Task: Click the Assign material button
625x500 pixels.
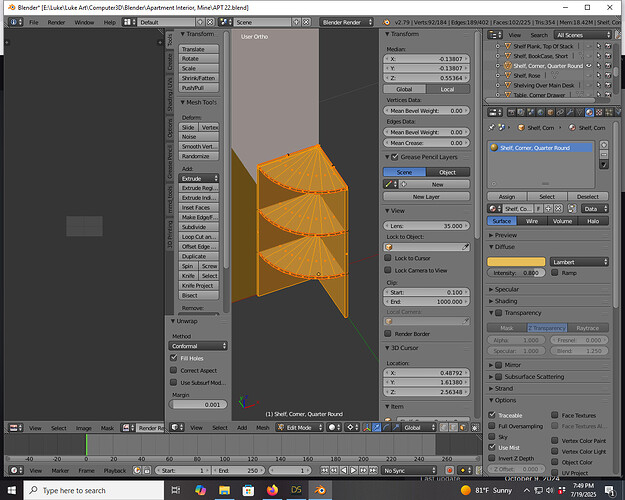Action: pyautogui.click(x=507, y=197)
